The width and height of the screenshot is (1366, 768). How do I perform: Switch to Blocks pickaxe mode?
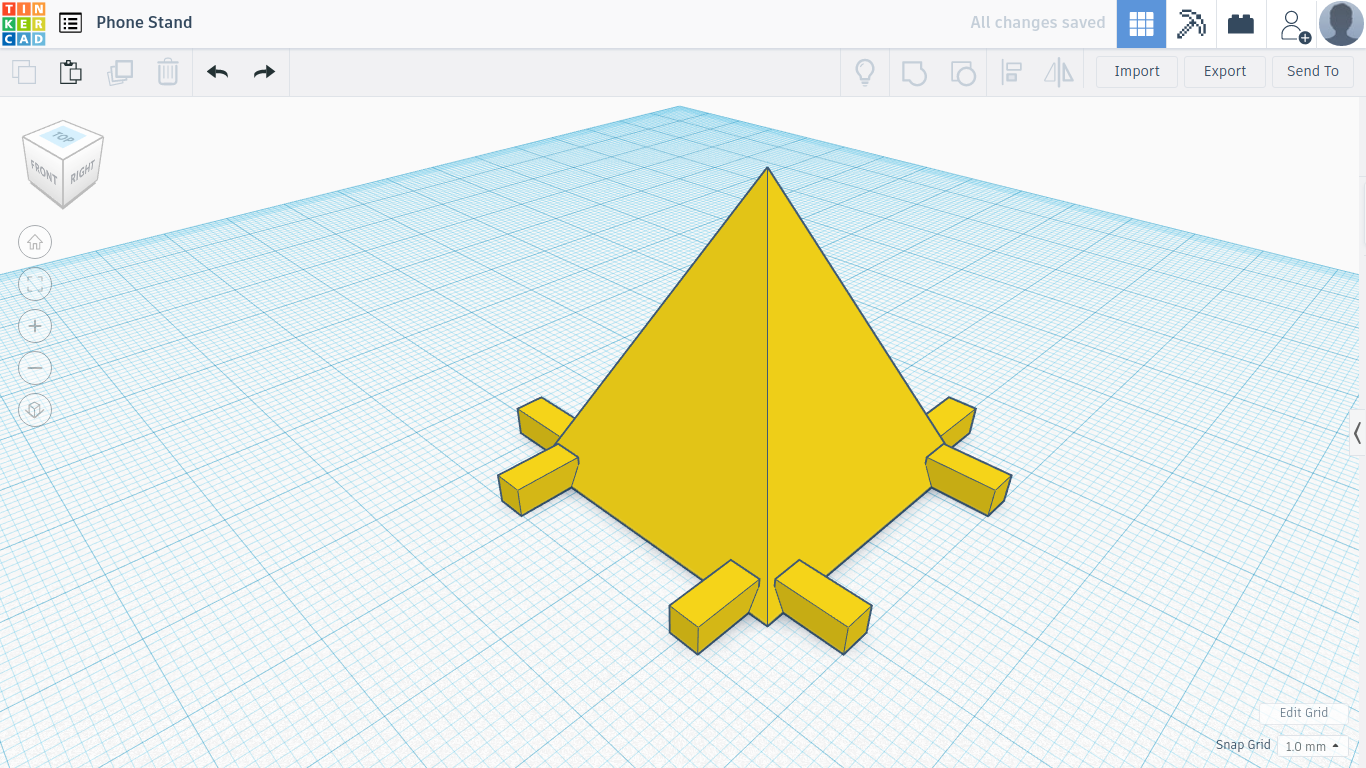click(1191, 24)
